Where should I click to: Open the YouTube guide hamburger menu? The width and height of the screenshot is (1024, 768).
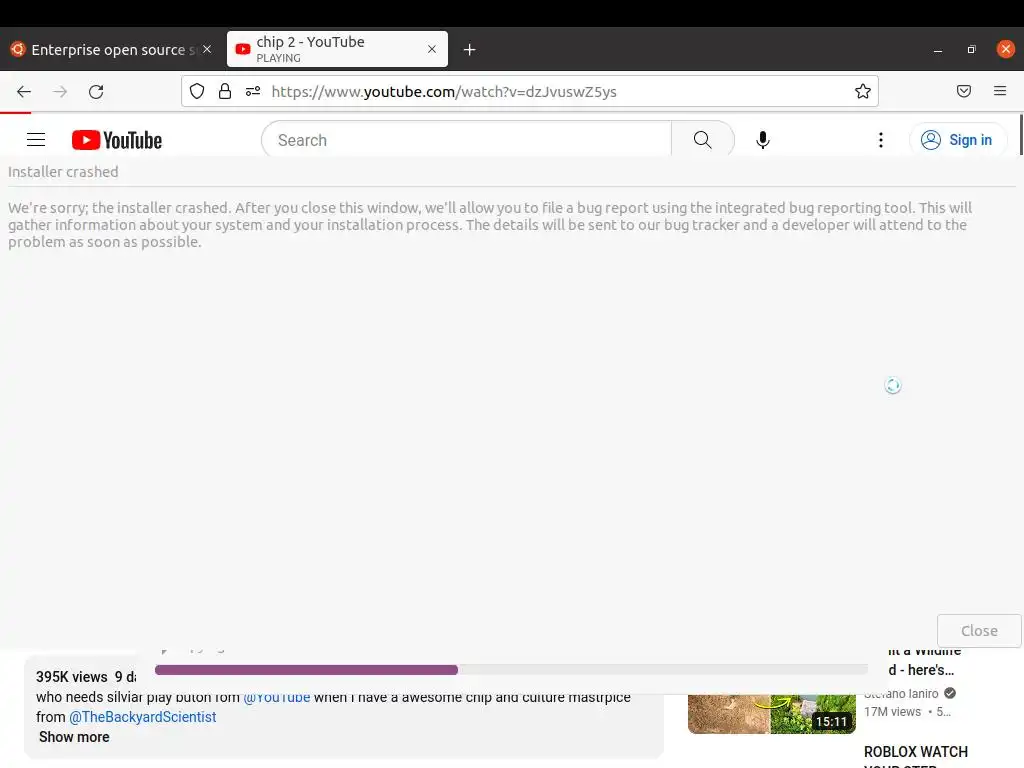coord(36,140)
